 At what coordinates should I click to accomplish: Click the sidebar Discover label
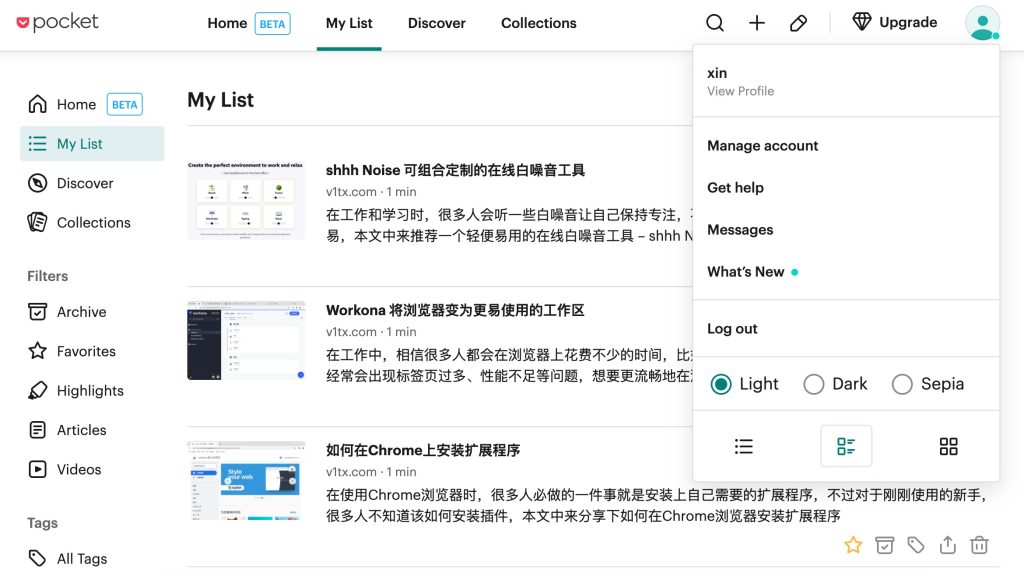click(x=85, y=184)
